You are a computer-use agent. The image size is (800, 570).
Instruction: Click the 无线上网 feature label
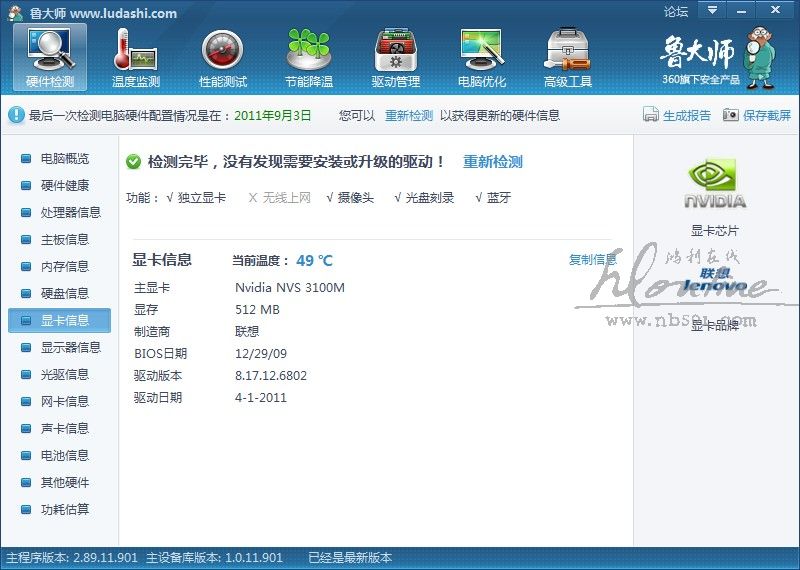286,197
